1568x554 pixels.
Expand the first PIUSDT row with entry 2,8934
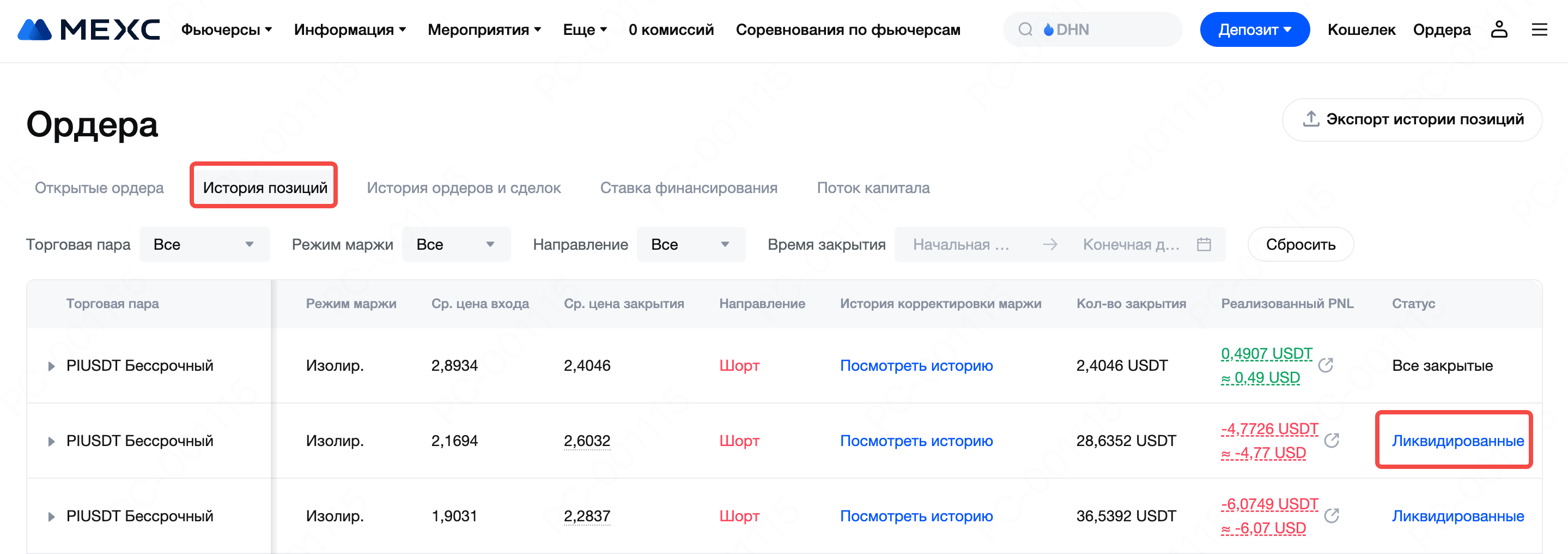click(x=52, y=366)
